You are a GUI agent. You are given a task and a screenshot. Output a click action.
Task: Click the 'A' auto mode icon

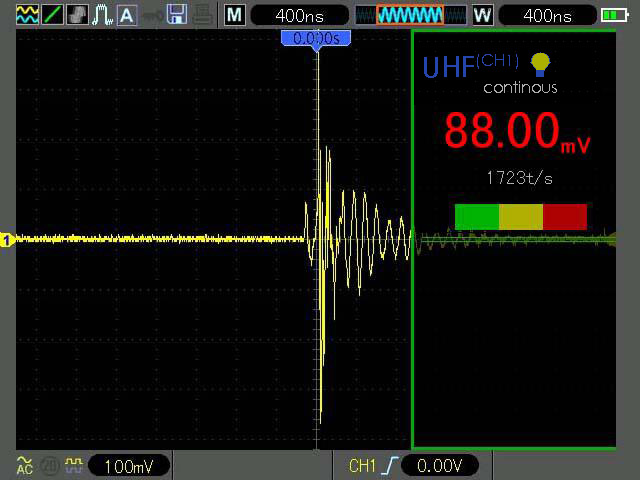click(127, 16)
